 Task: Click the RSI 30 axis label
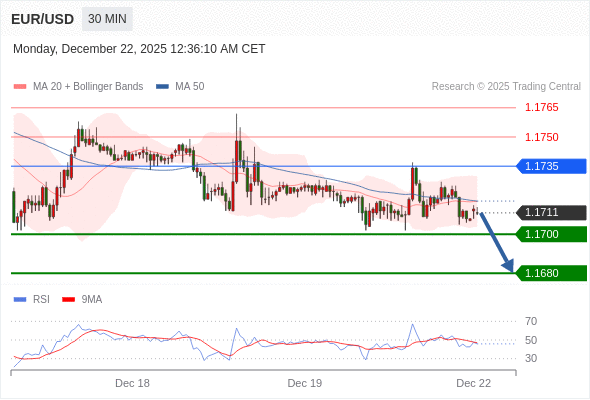tap(531, 358)
